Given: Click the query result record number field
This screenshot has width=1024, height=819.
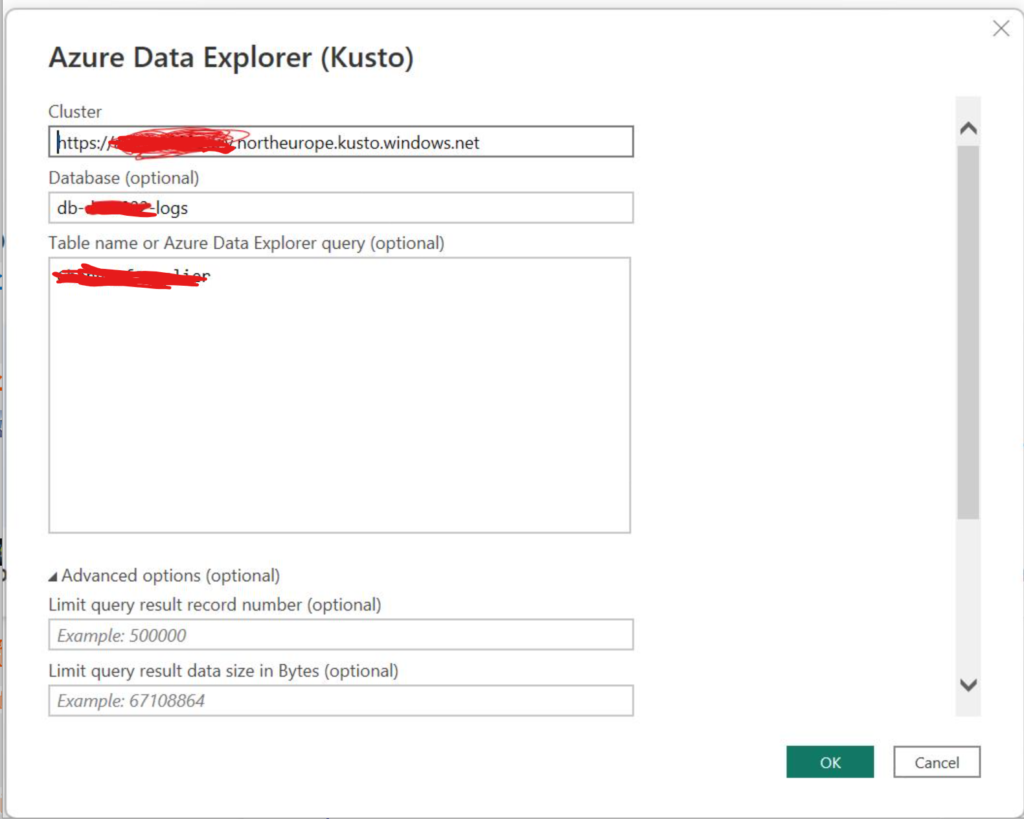Looking at the screenshot, I should (341, 635).
